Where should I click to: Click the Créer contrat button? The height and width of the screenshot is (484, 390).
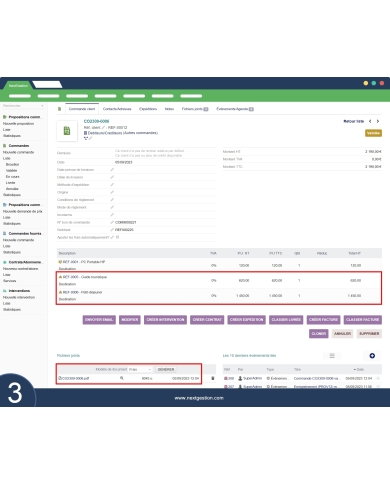pos(207,320)
